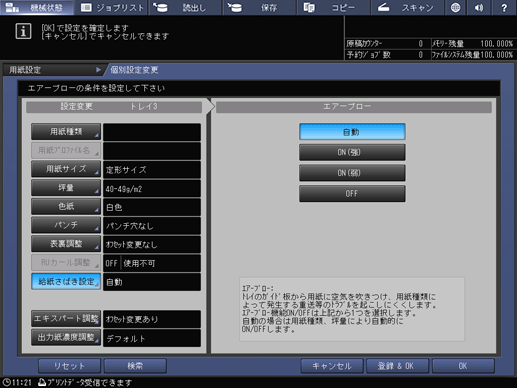Open the 用紙種類 paper type setting

[x=66, y=132]
